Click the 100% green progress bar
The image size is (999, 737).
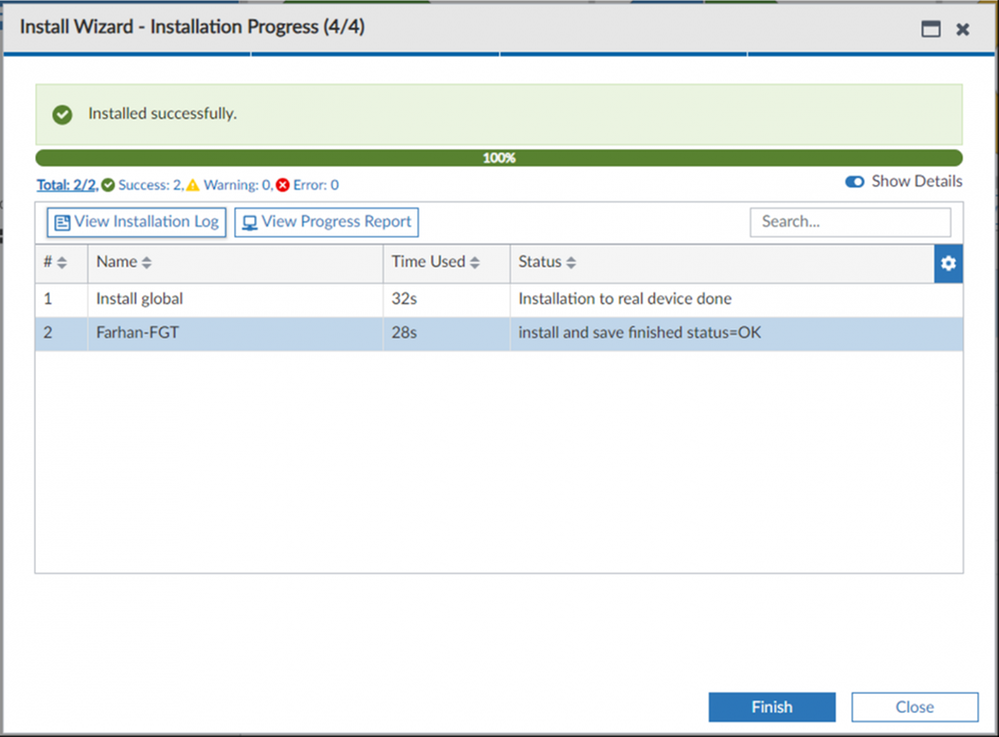[499, 158]
